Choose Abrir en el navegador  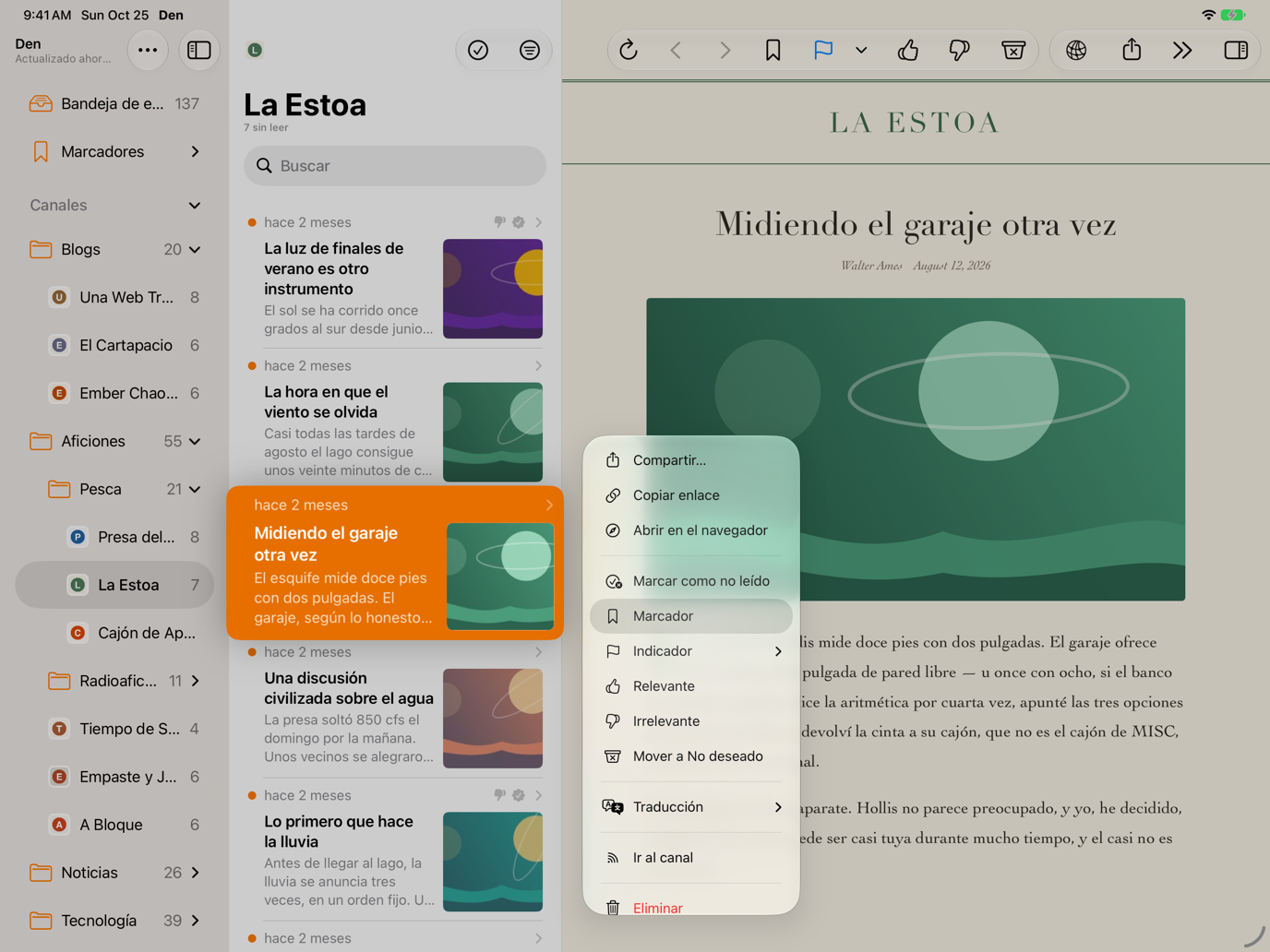(691, 530)
